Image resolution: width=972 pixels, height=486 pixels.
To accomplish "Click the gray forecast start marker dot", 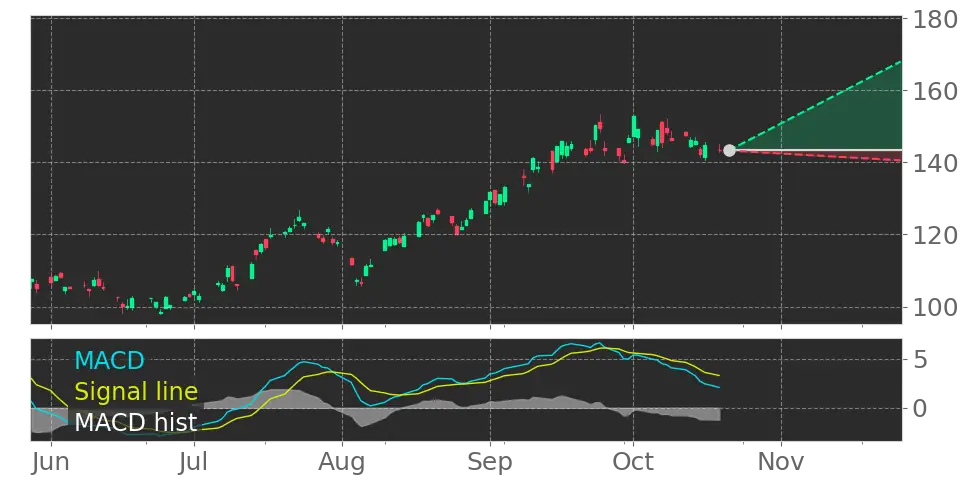I will 730,151.
